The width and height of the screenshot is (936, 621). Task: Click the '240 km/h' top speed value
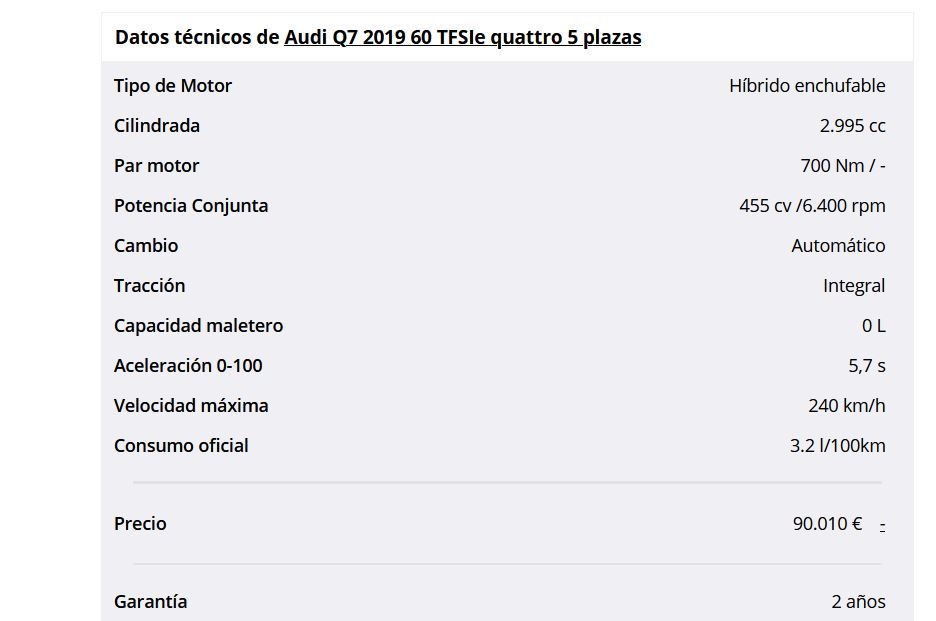click(x=847, y=406)
